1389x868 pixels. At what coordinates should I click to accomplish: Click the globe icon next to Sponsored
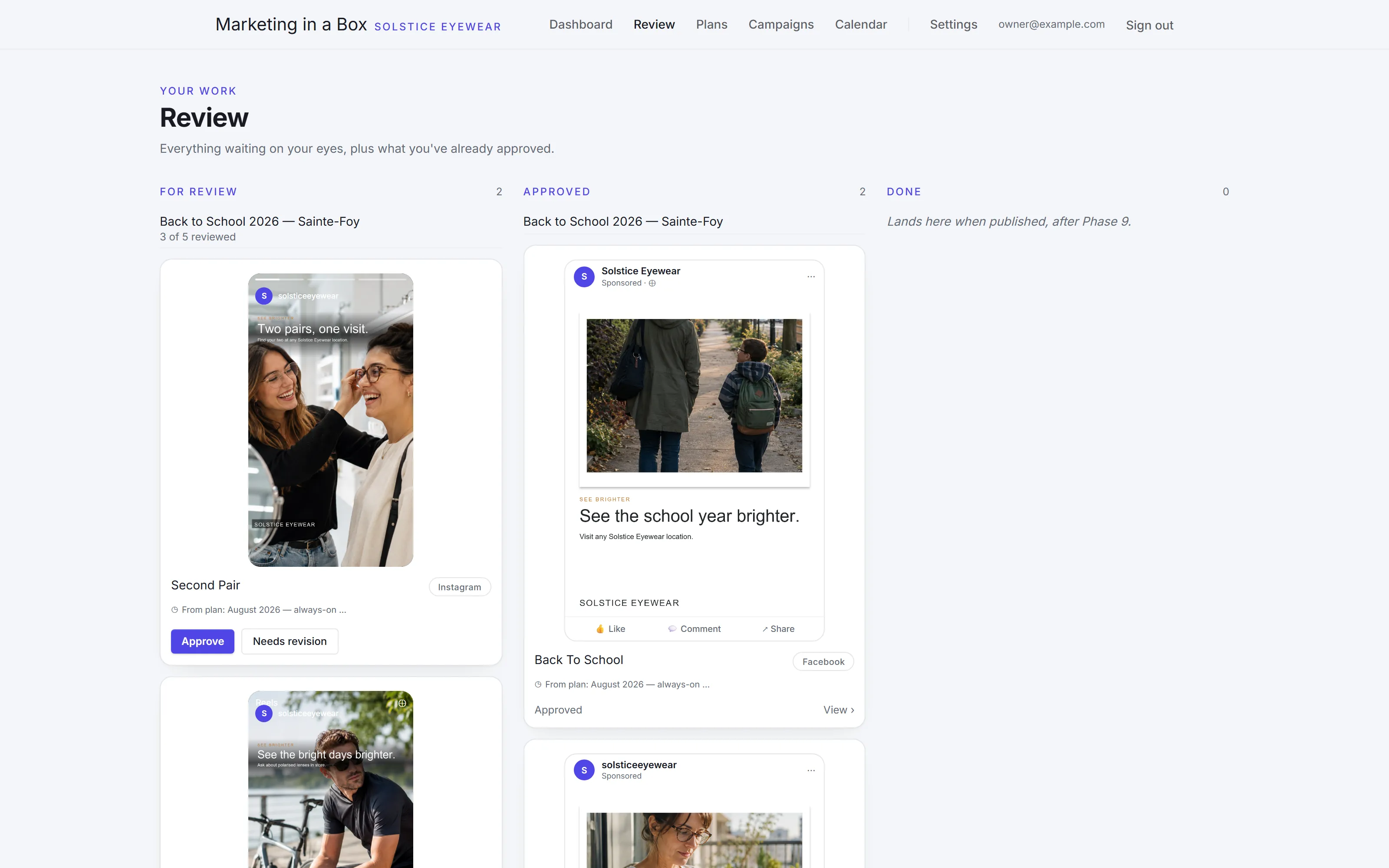pos(652,283)
